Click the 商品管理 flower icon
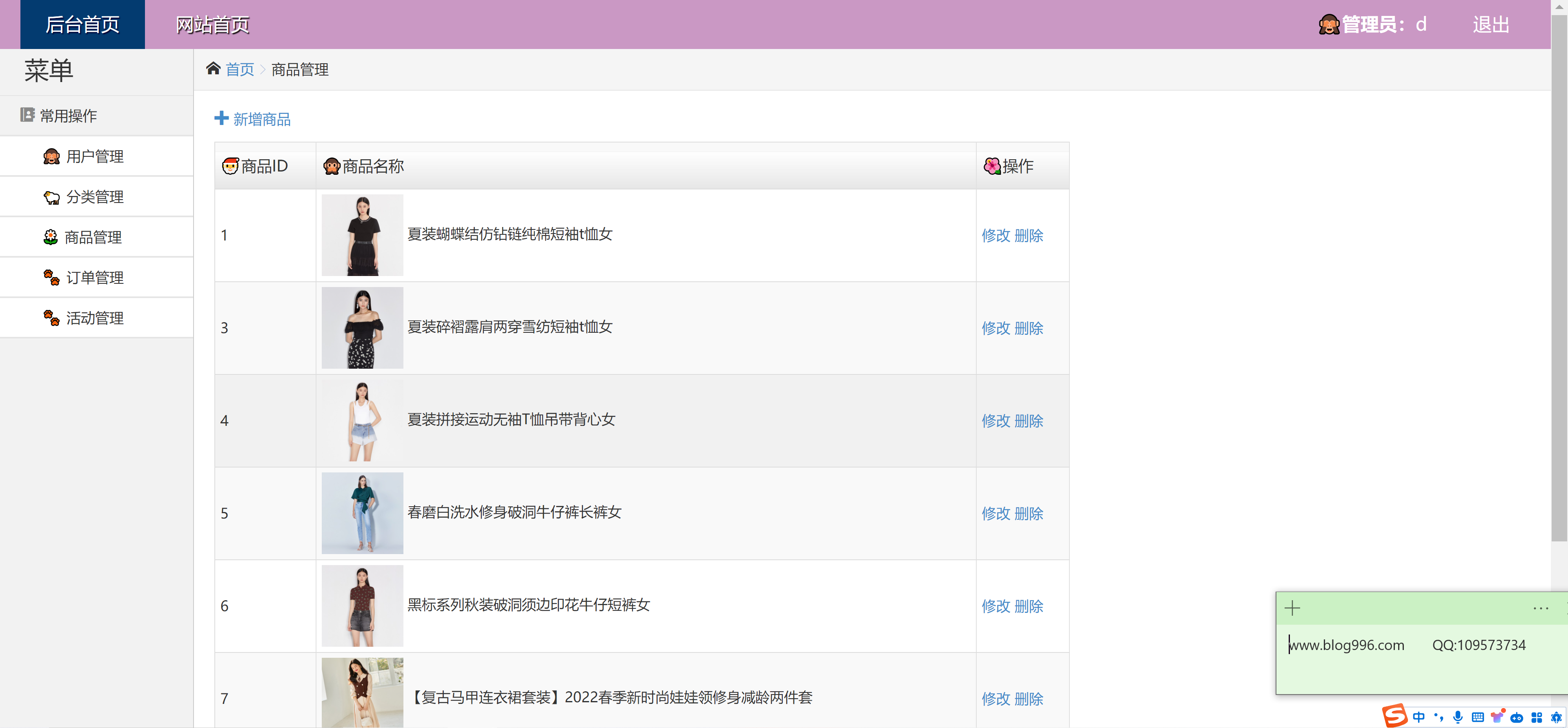1568x728 pixels. pyautogui.click(x=52, y=237)
